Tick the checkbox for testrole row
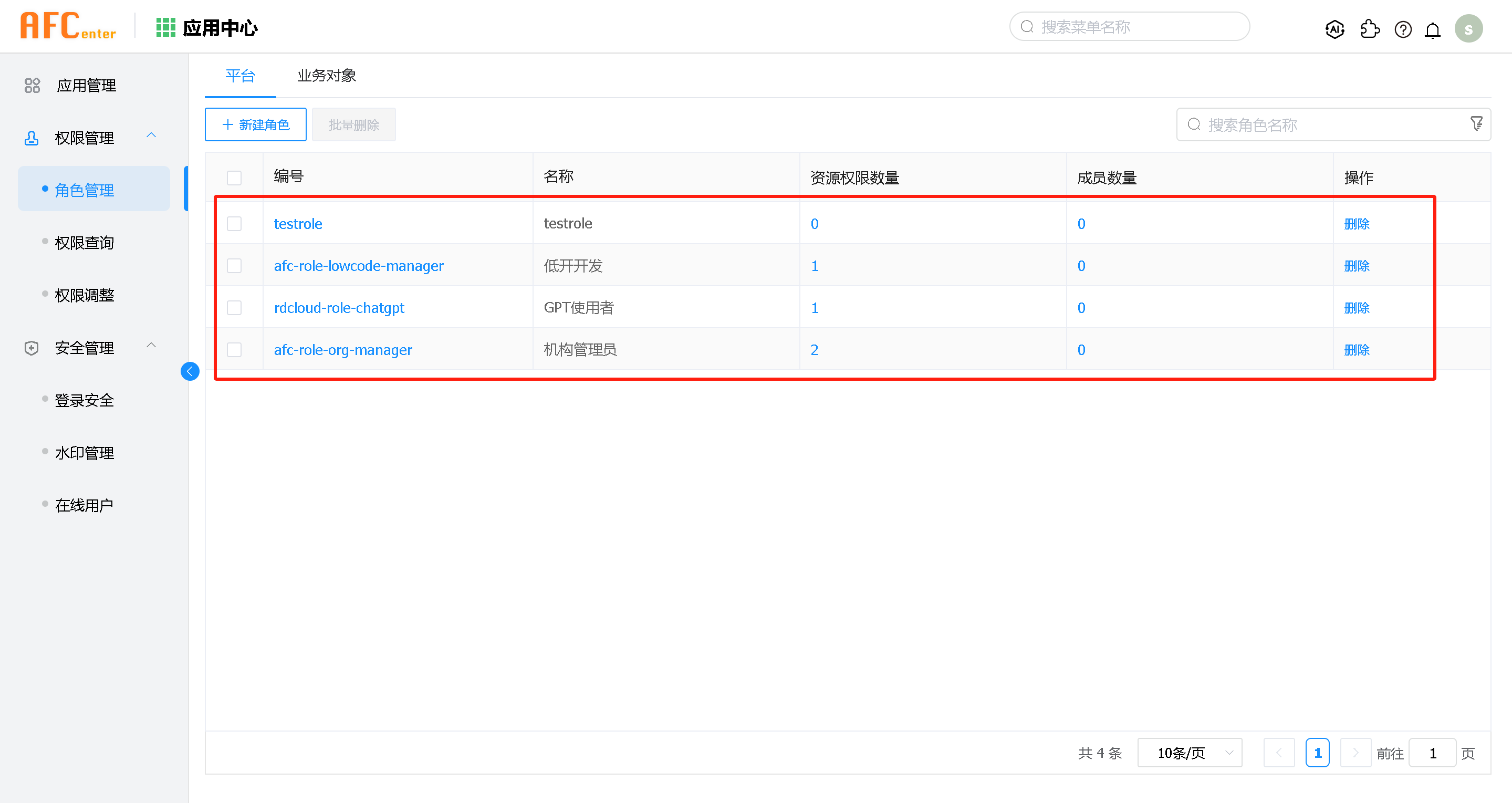 pos(234,224)
